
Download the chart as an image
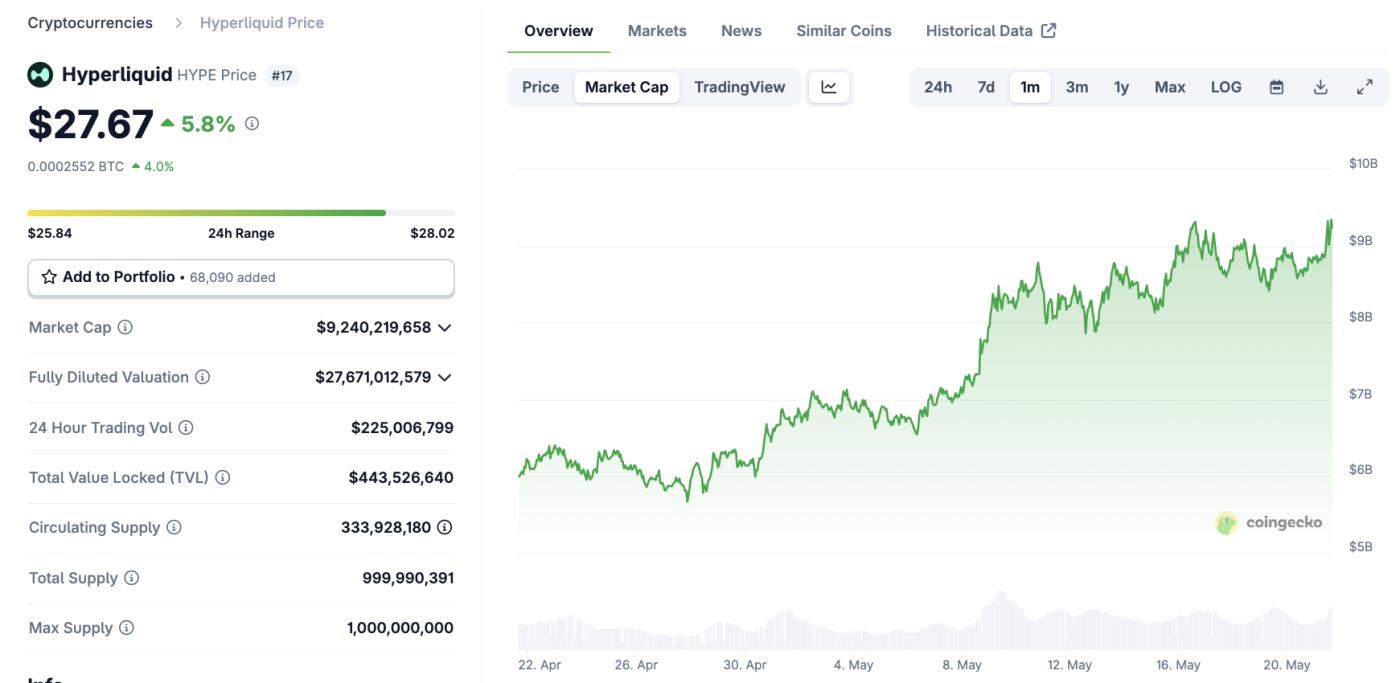pyautogui.click(x=1320, y=87)
